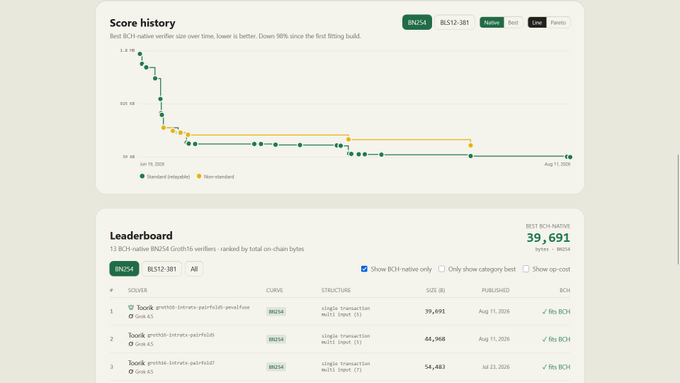Viewport: 680px width, 383px height.
Task: Show All curves in leaderboard
Action: coord(194,269)
